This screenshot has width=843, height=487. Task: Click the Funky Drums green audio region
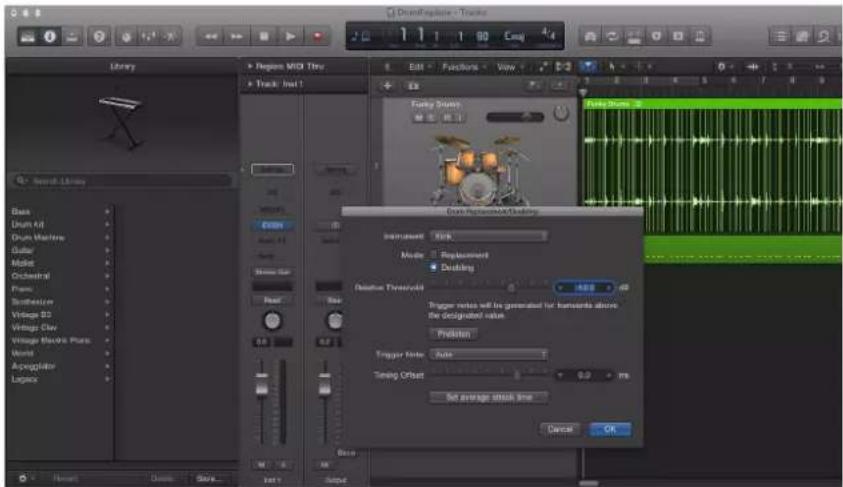click(713, 167)
